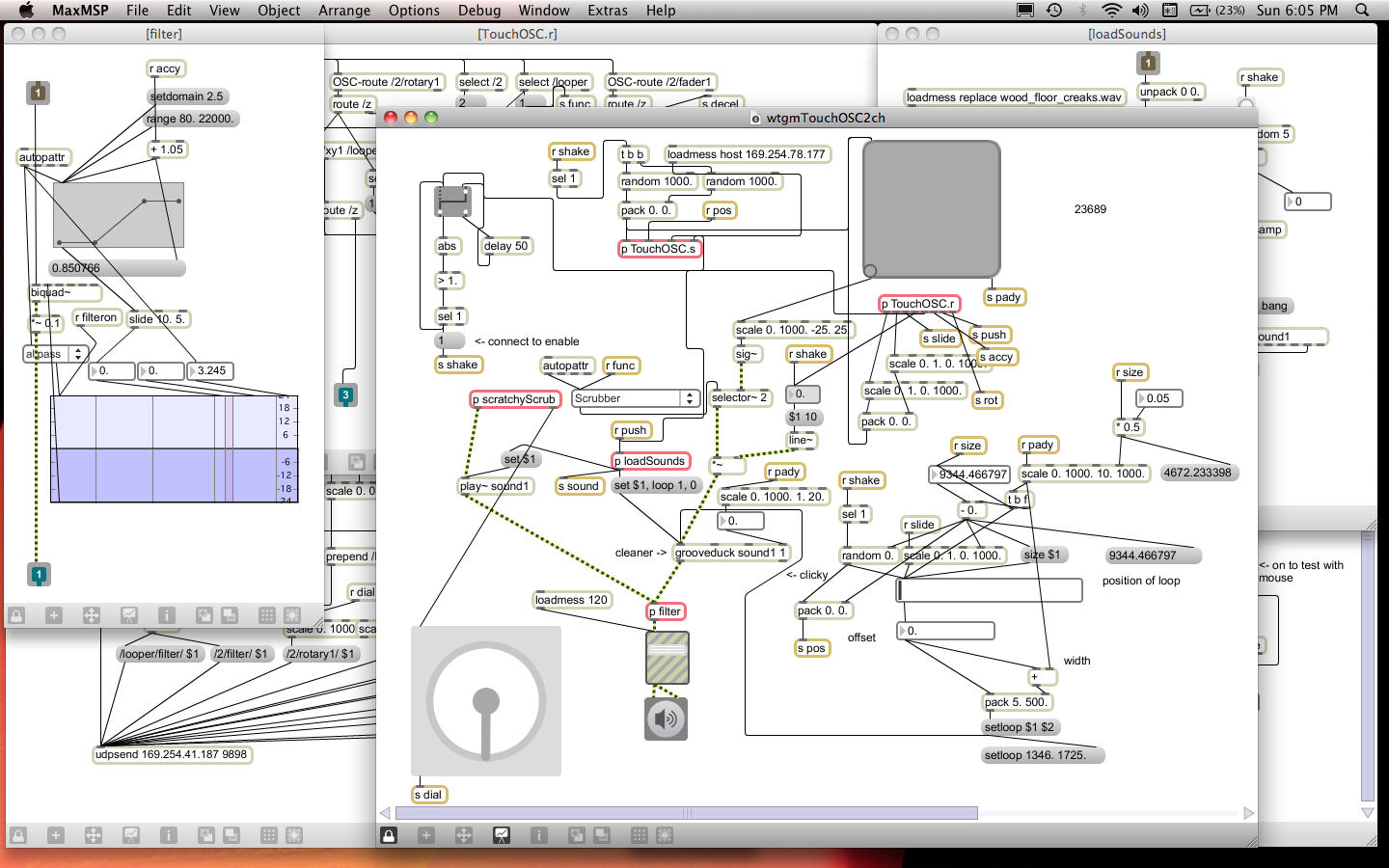Click the p loadSounds subpatcher object
The height and width of the screenshot is (868, 1389).
click(x=652, y=461)
